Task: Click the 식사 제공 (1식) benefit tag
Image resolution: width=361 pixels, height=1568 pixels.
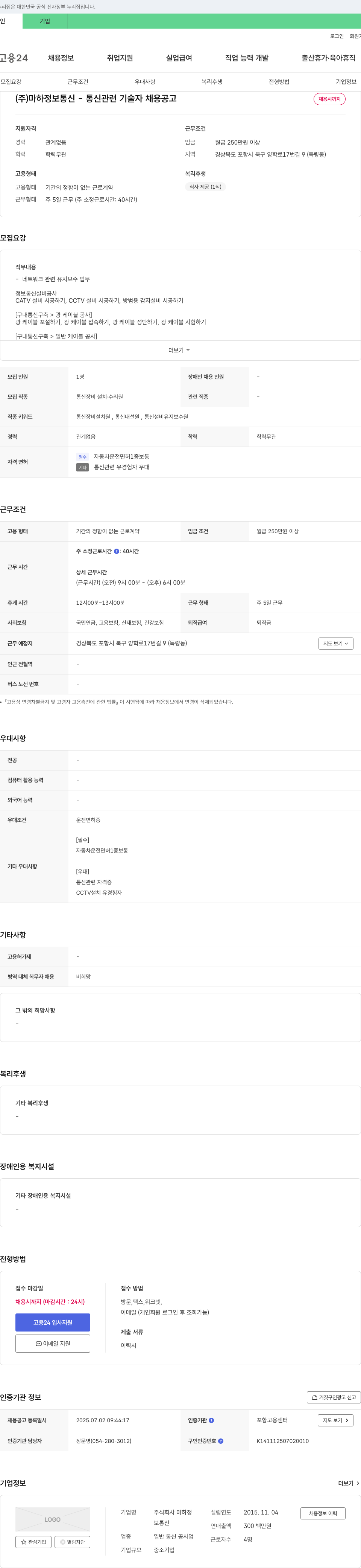Action: tap(205, 187)
